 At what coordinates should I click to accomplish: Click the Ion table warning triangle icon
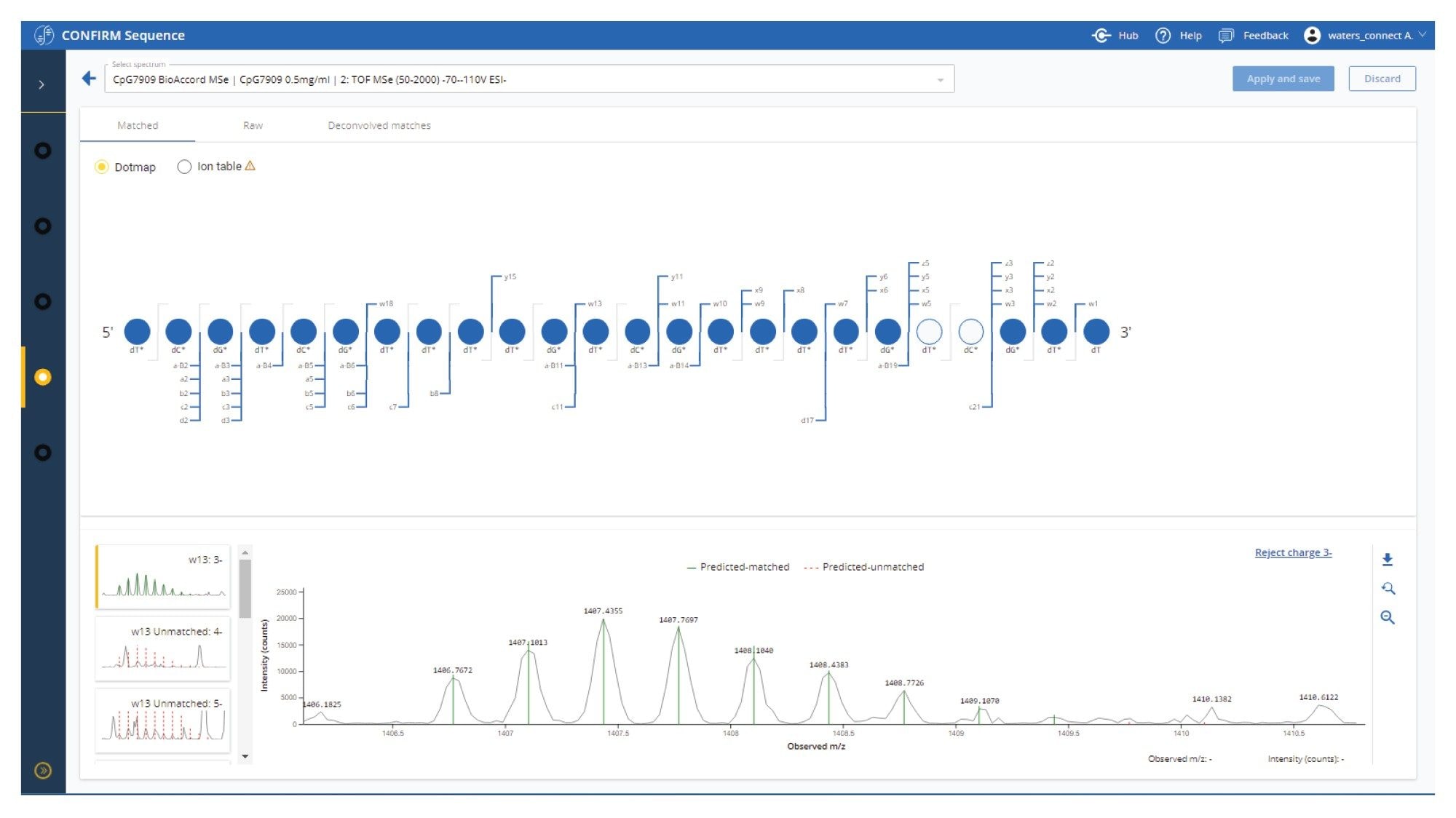coord(250,166)
